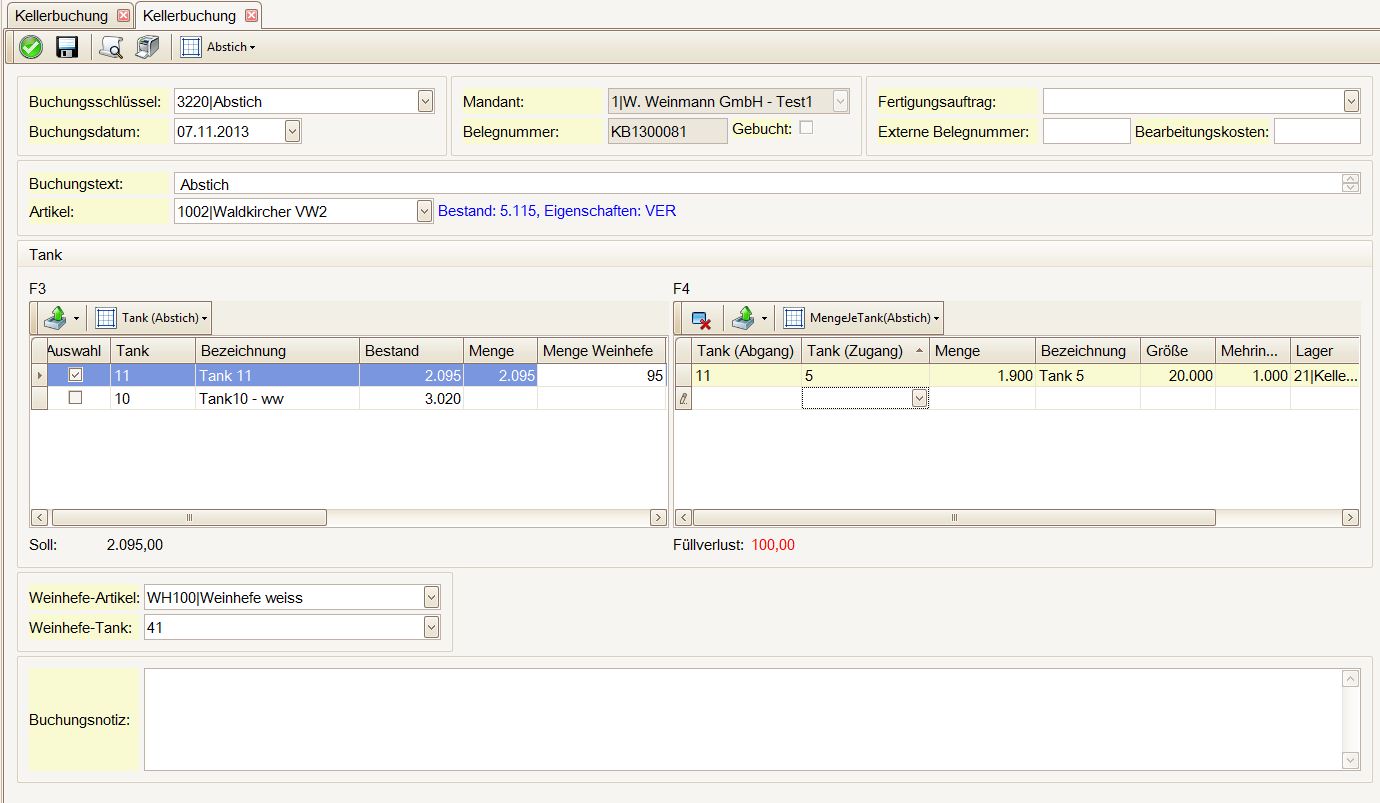Click the Buchungstext spinner arrows
The image size is (1380, 803).
tap(1351, 184)
